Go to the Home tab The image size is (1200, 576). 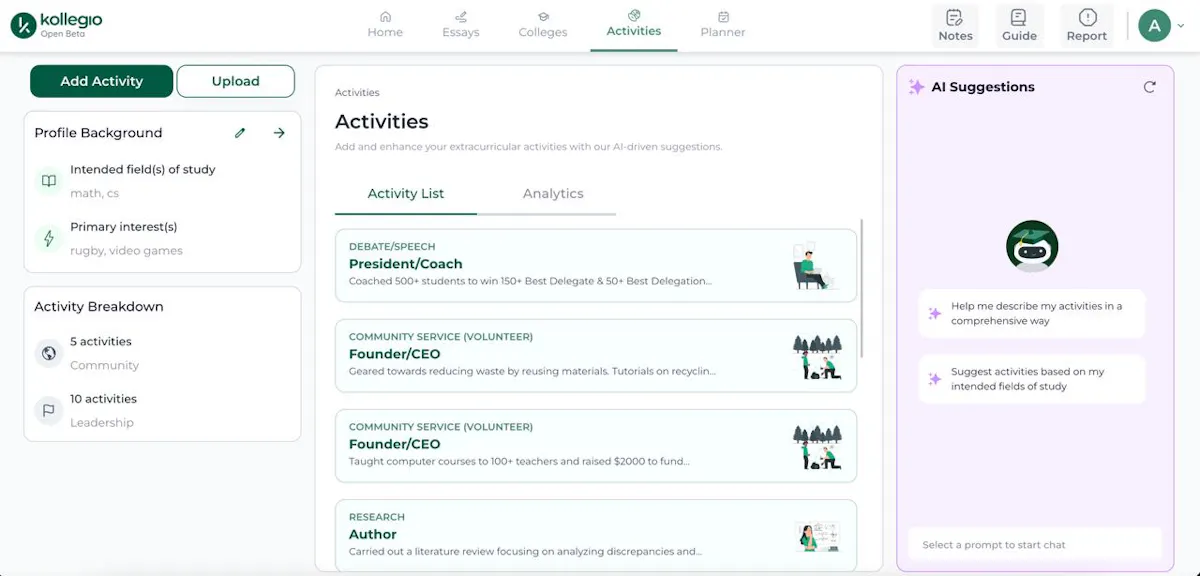[385, 25]
